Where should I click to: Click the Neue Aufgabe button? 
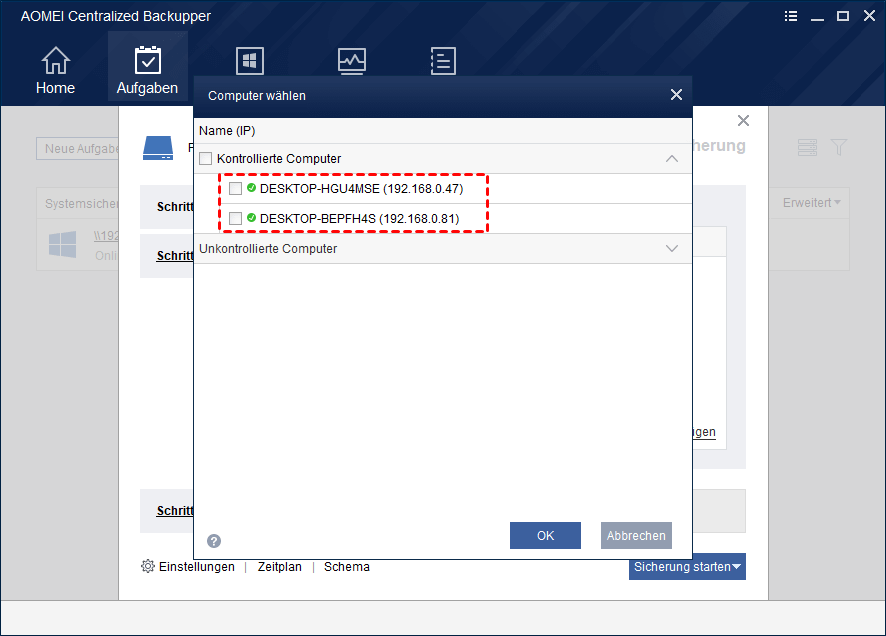pyautogui.click(x=77, y=149)
